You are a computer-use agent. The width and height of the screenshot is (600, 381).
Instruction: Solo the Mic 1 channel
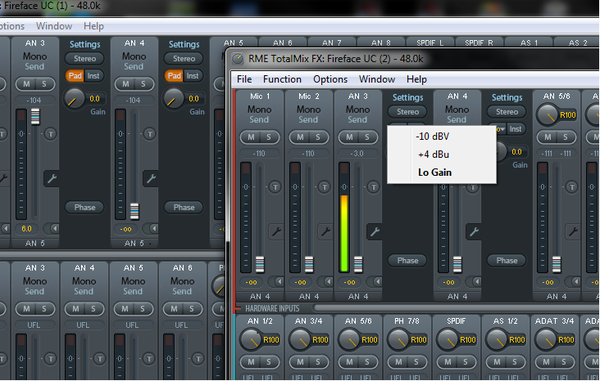(x=269, y=137)
